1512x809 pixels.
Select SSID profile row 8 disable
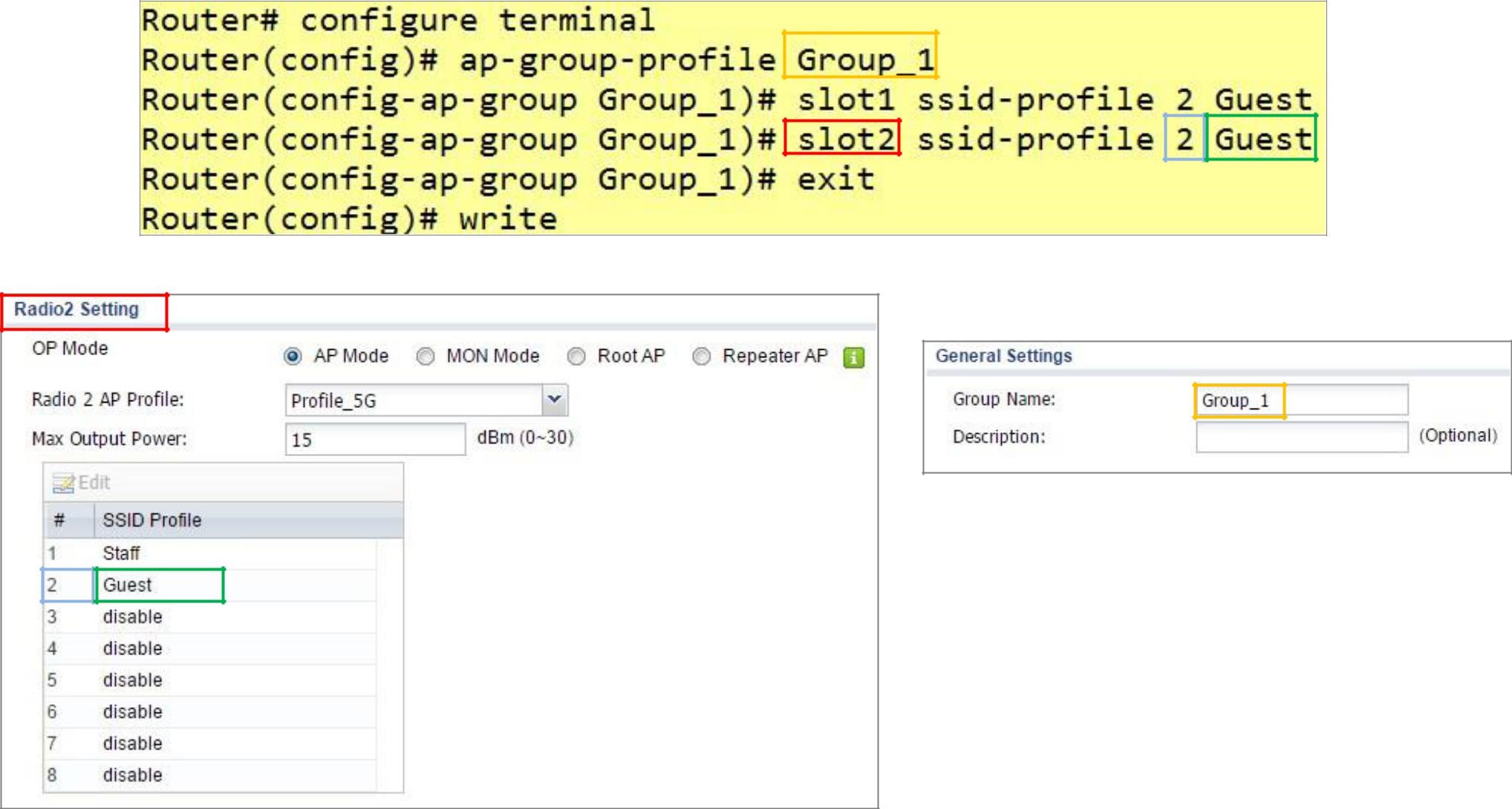[132, 775]
